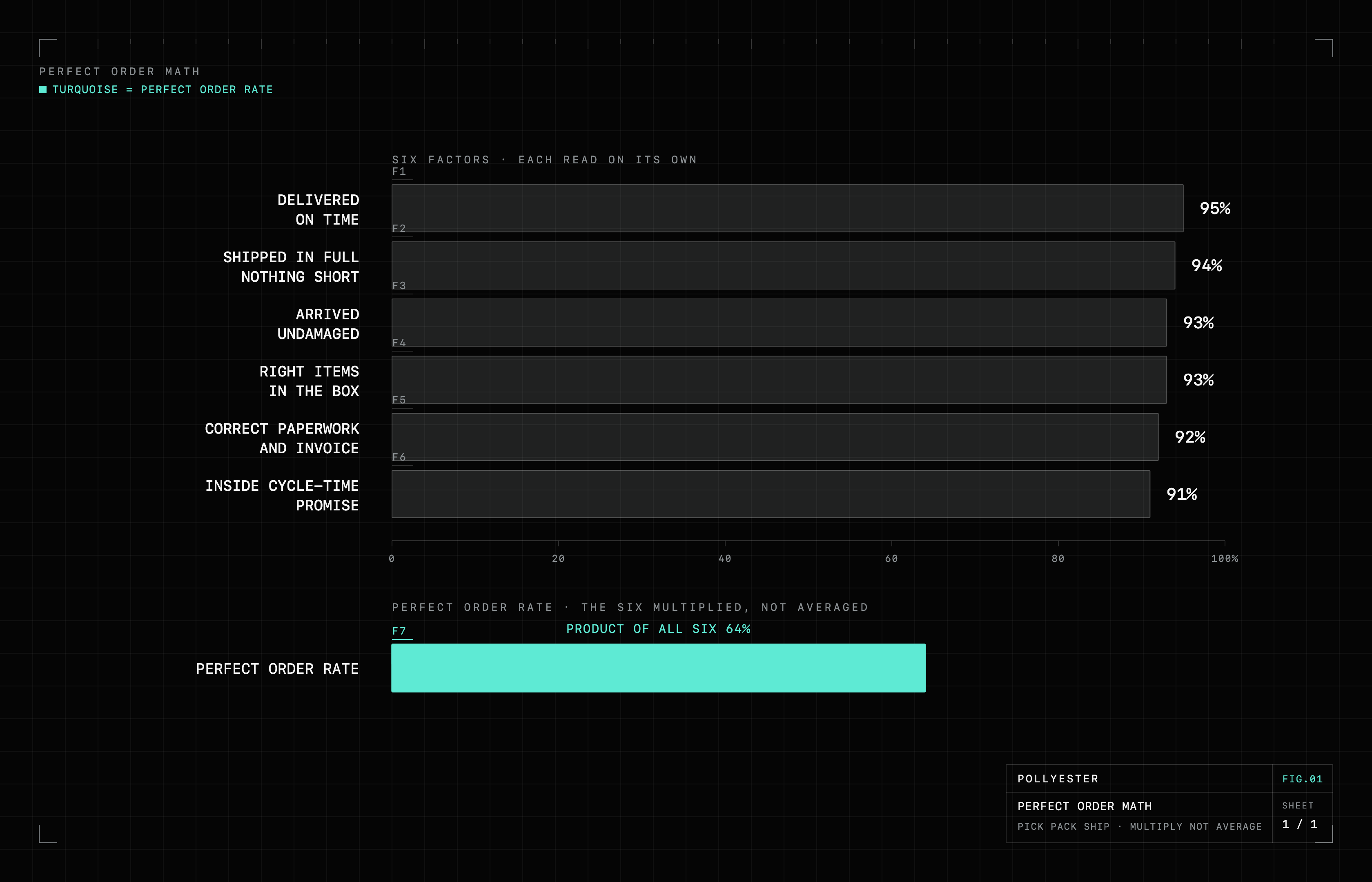Viewport: 1372px width, 882px height.
Task: Click the 'SHIPPED IN FULL NOTHING SHORT' label
Action: click(291, 267)
